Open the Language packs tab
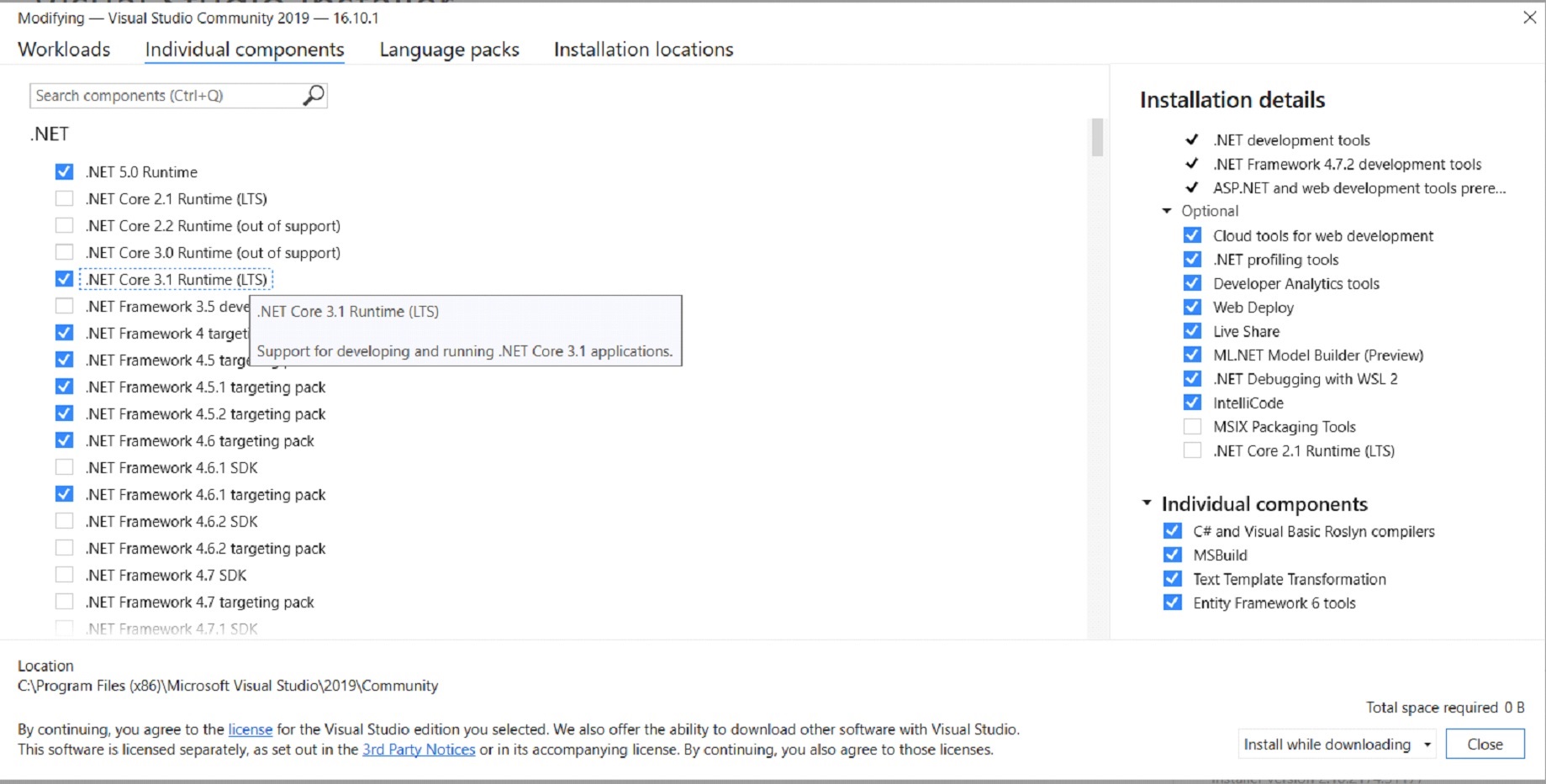The width and height of the screenshot is (1546, 784). tap(449, 50)
